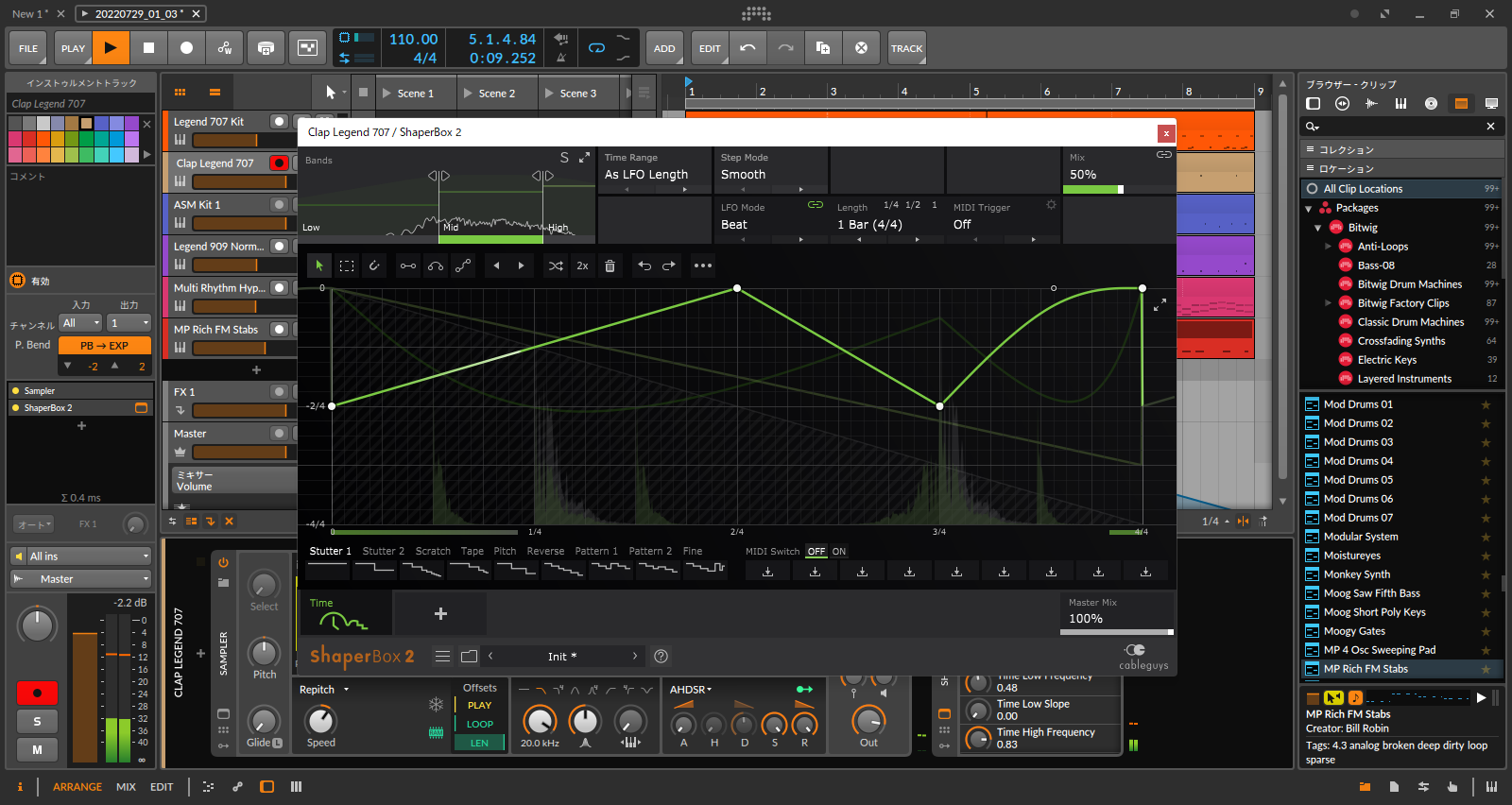This screenshot has width=1512, height=805.
Task: Expand the LFO editor with diagonal arrows
Action: (1160, 304)
